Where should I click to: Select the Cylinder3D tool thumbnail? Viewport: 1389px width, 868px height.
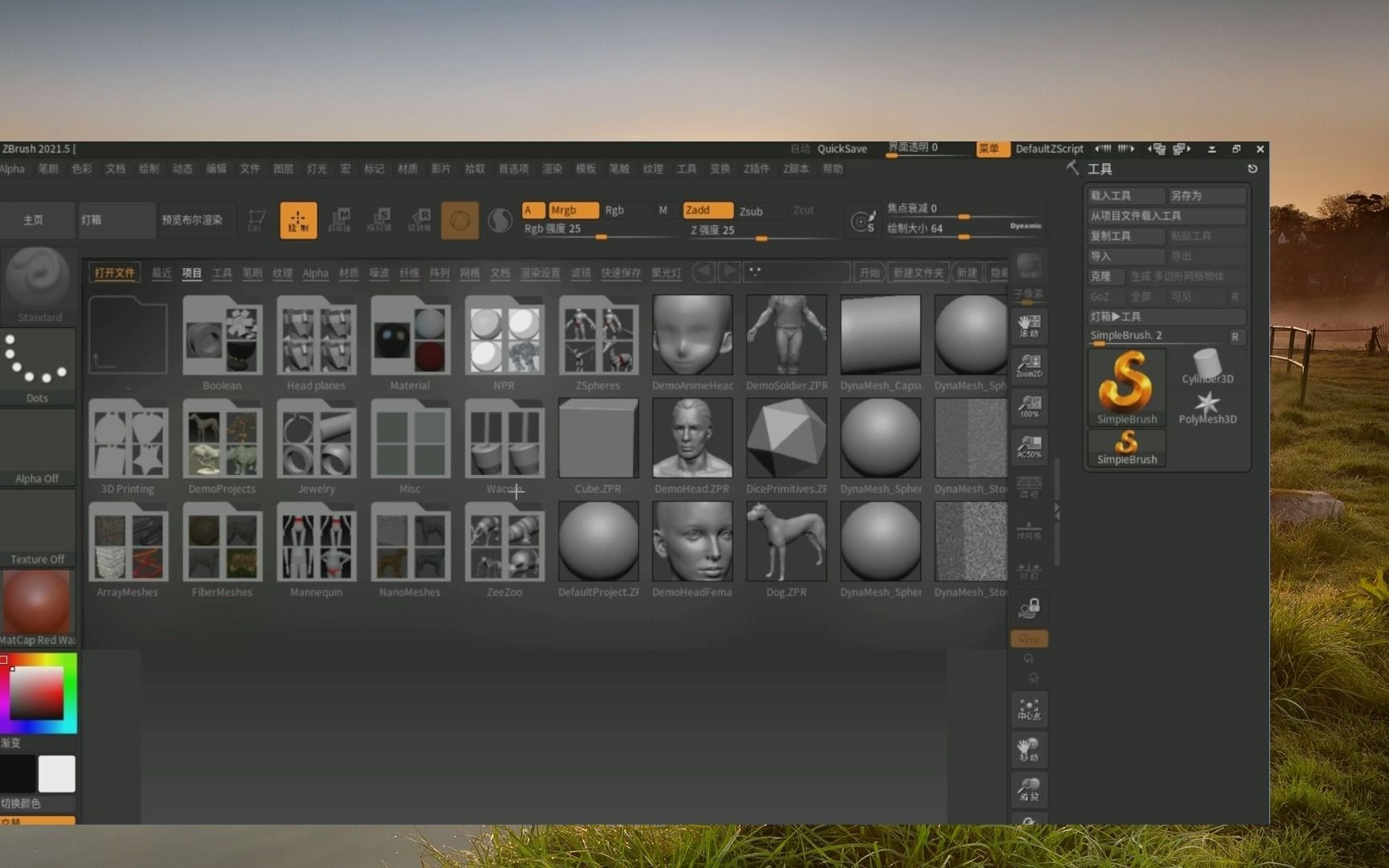pyautogui.click(x=1207, y=367)
